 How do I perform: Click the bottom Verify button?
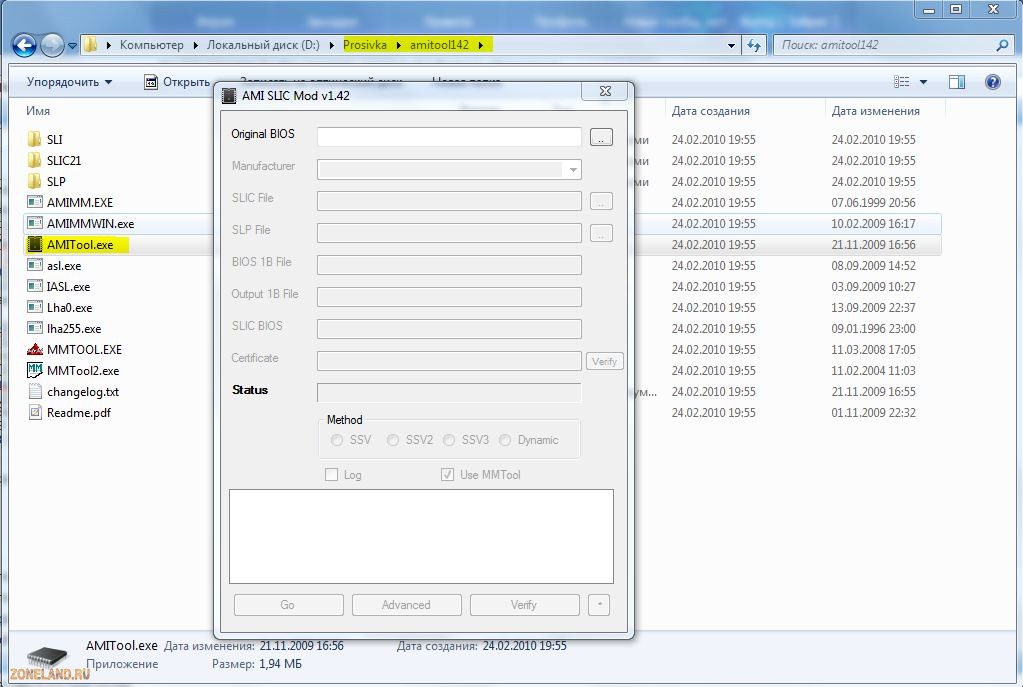(525, 605)
